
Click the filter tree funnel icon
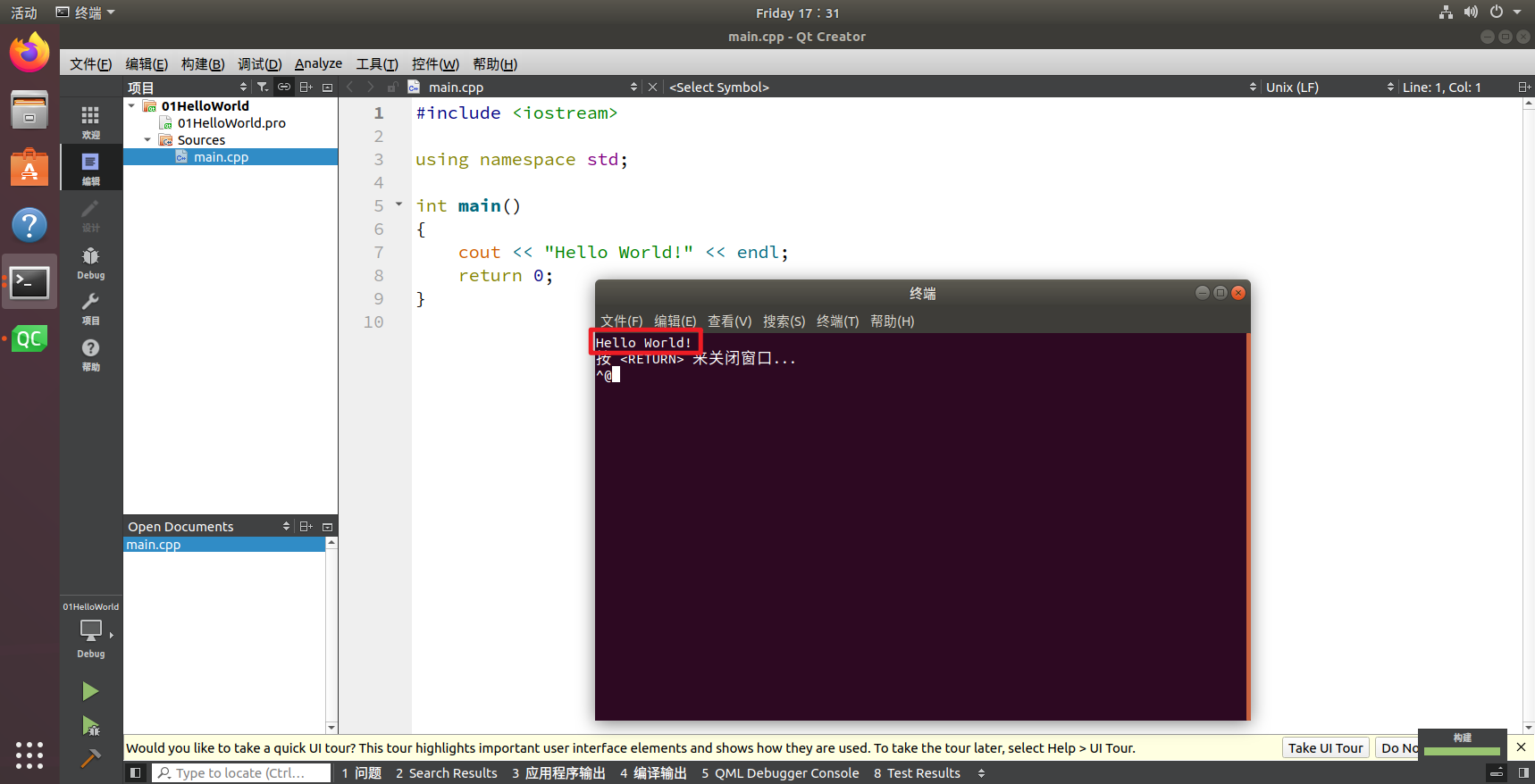[x=262, y=87]
